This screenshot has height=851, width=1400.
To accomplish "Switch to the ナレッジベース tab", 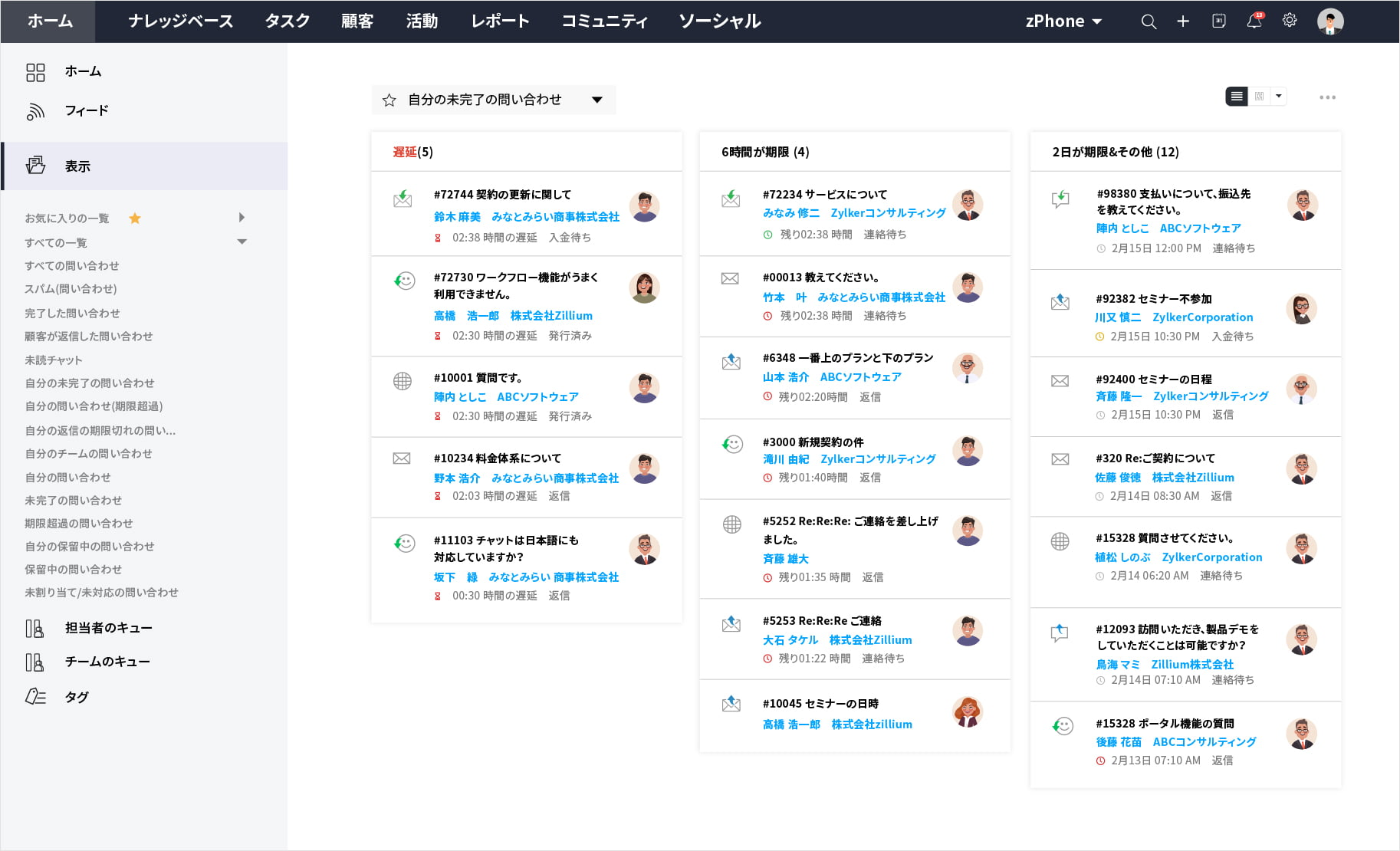I will [182, 21].
